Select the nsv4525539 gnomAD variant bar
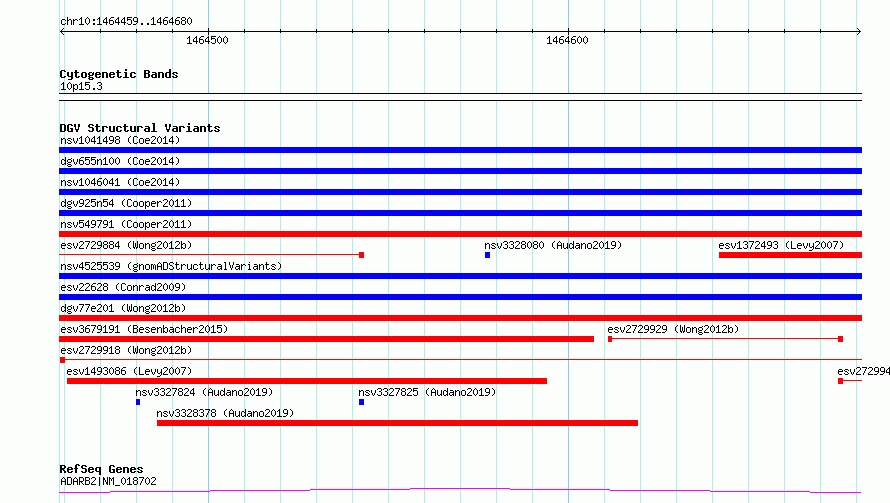The image size is (890, 503). pos(460,276)
